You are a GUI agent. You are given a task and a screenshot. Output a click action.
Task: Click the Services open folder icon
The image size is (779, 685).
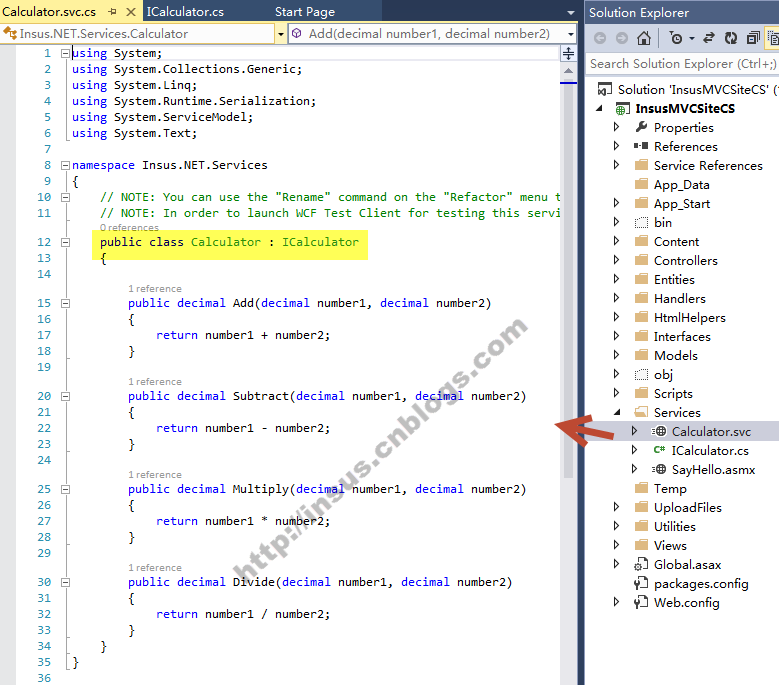(641, 412)
